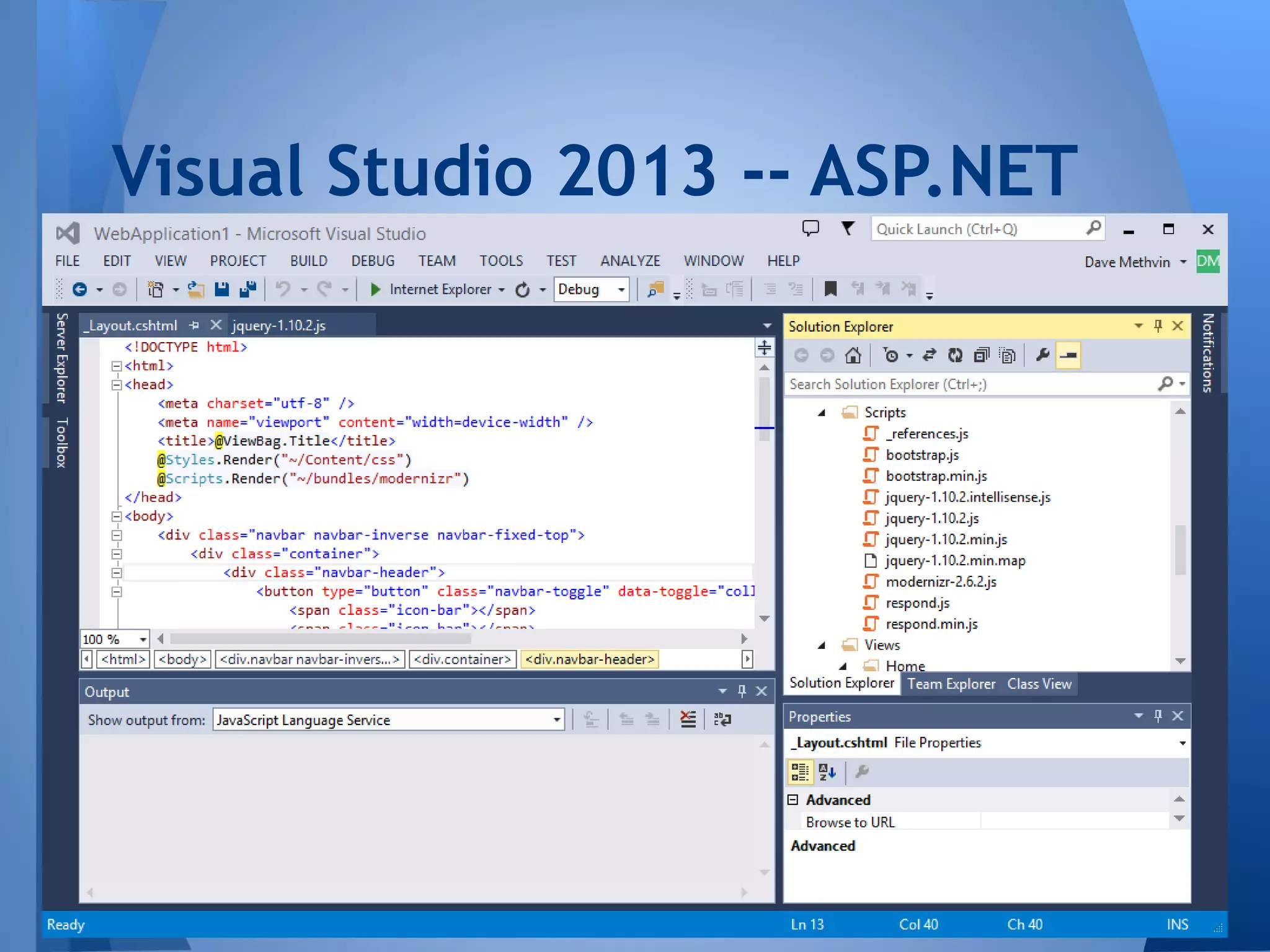The width and height of the screenshot is (1270, 952).
Task: Toggle Preview Selected Items button in Solution Explorer
Action: coord(1068,355)
